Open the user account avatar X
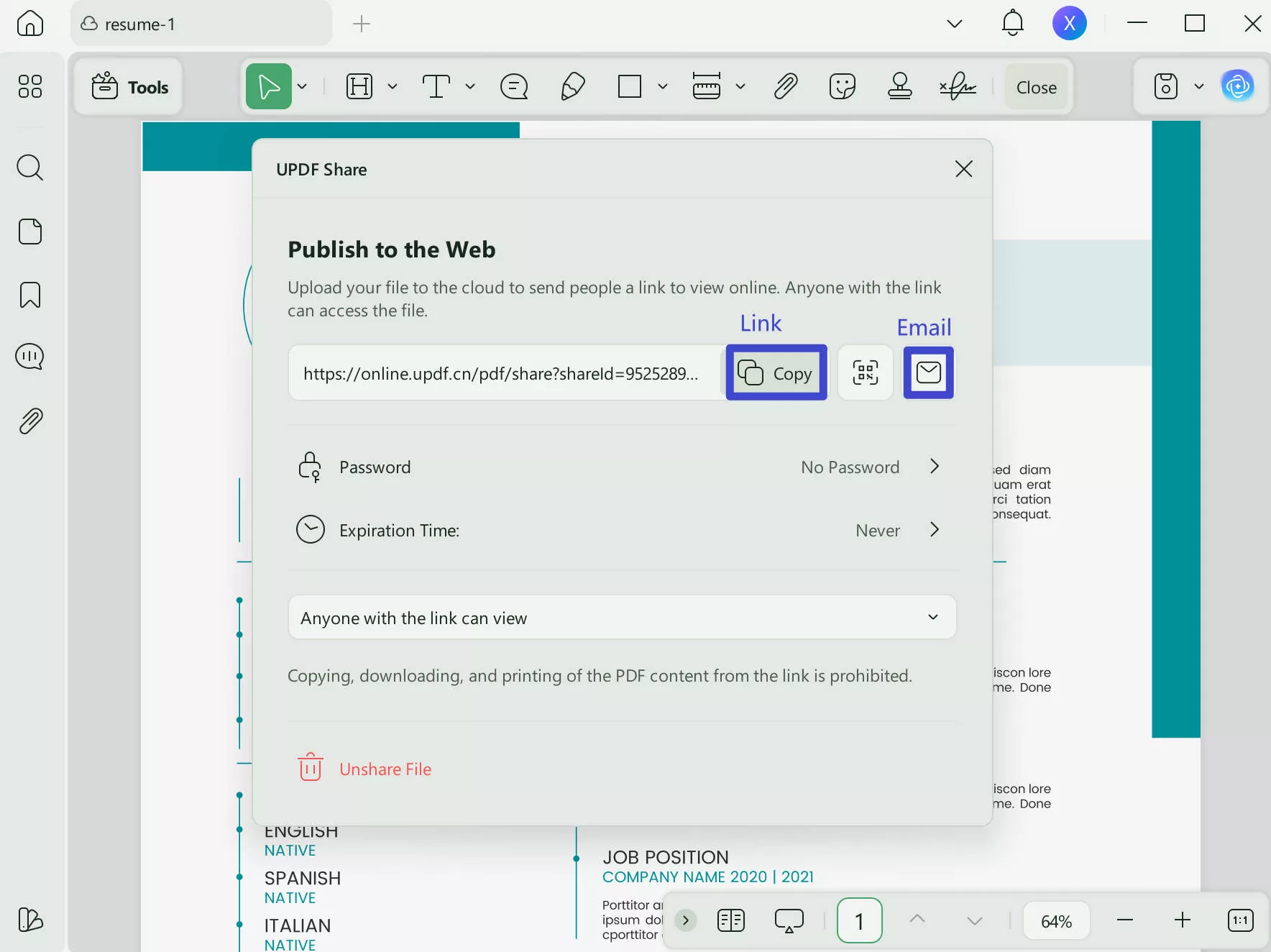 1070,23
